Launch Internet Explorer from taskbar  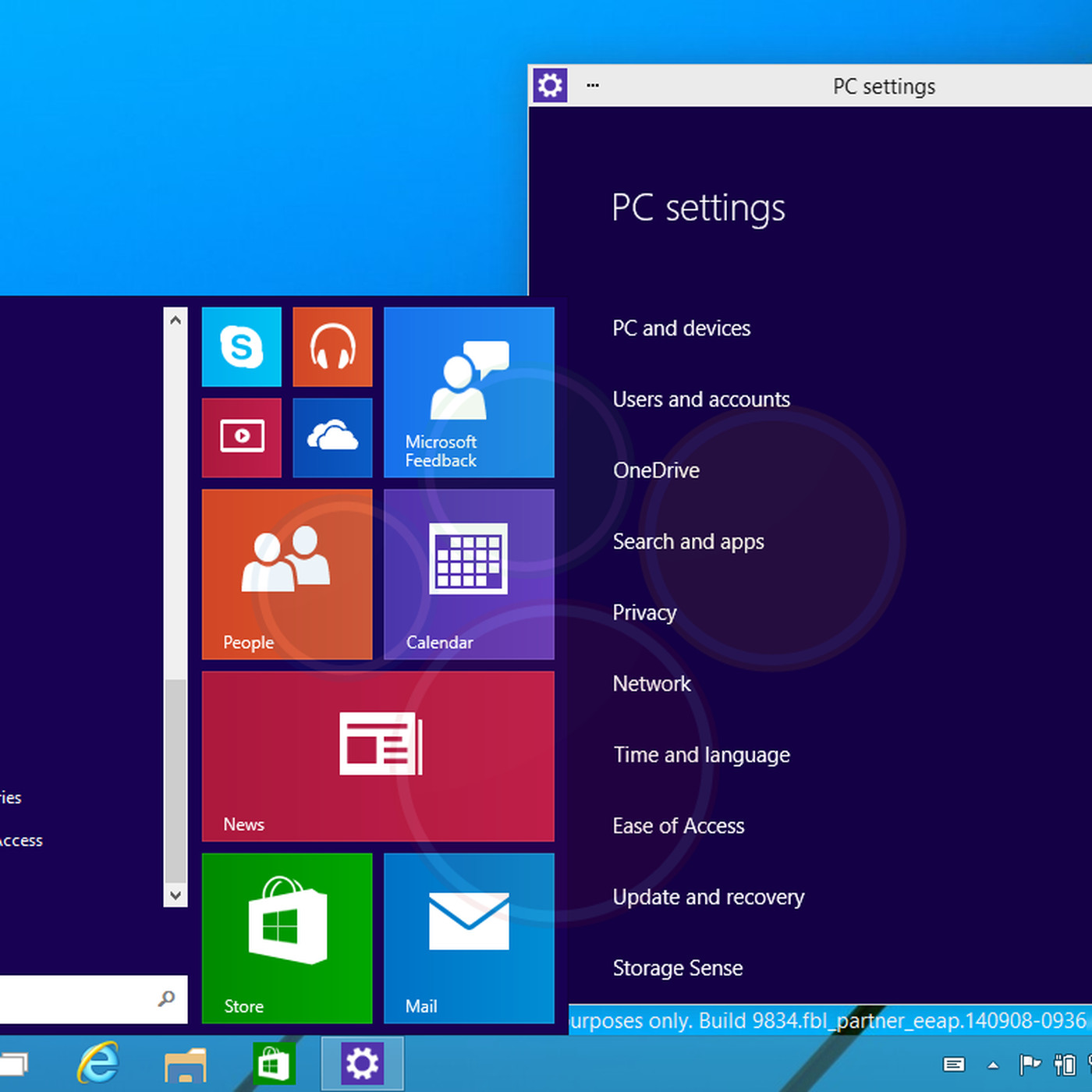pyautogui.click(x=98, y=1063)
